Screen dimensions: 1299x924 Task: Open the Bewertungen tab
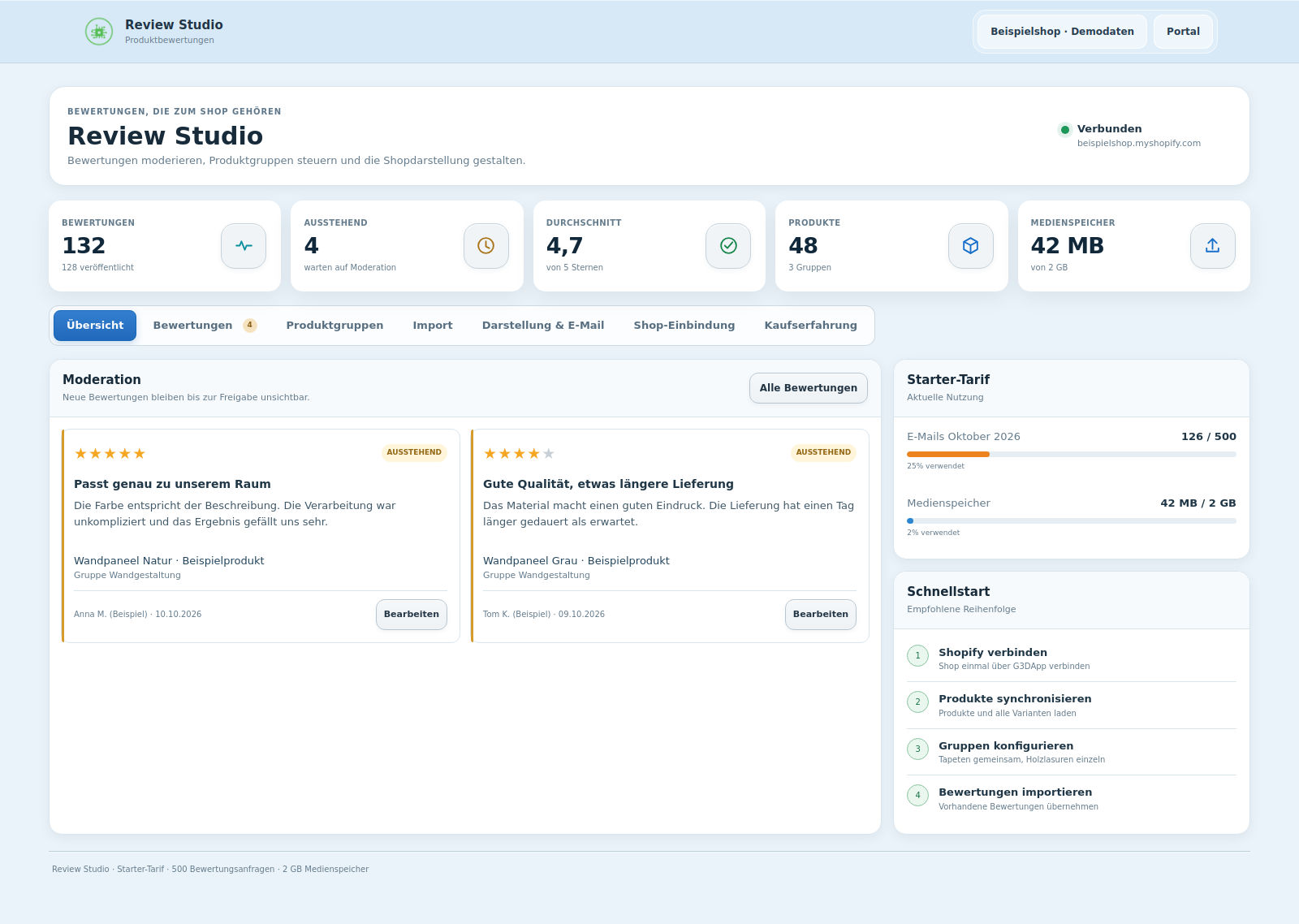click(x=205, y=326)
